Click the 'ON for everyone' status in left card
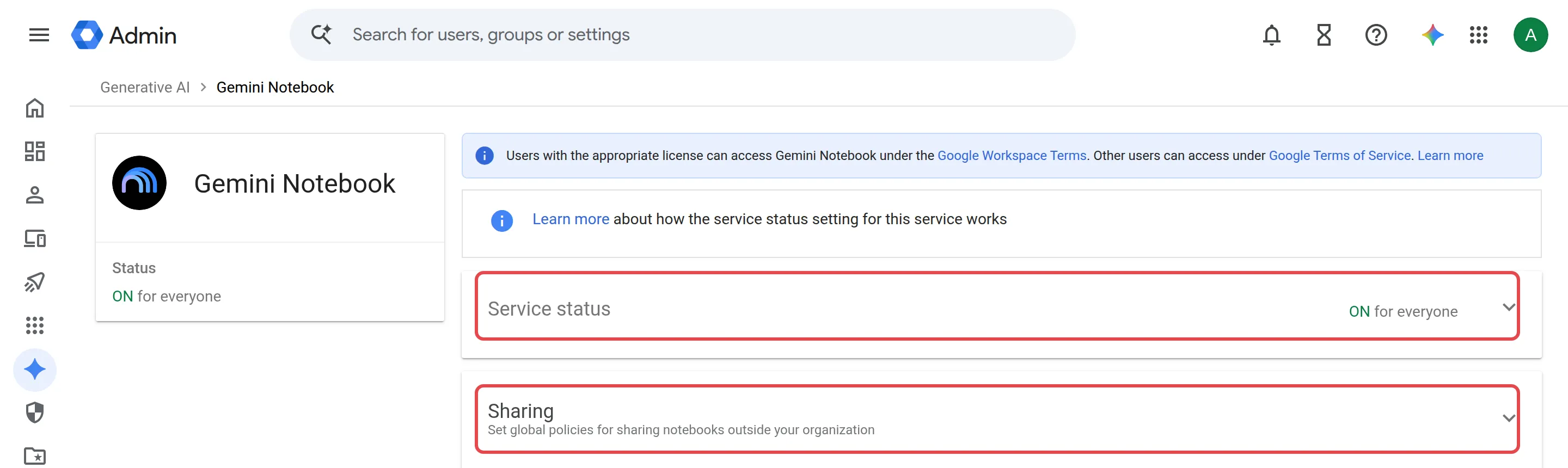Image resolution: width=1568 pixels, height=468 pixels. pos(166,297)
